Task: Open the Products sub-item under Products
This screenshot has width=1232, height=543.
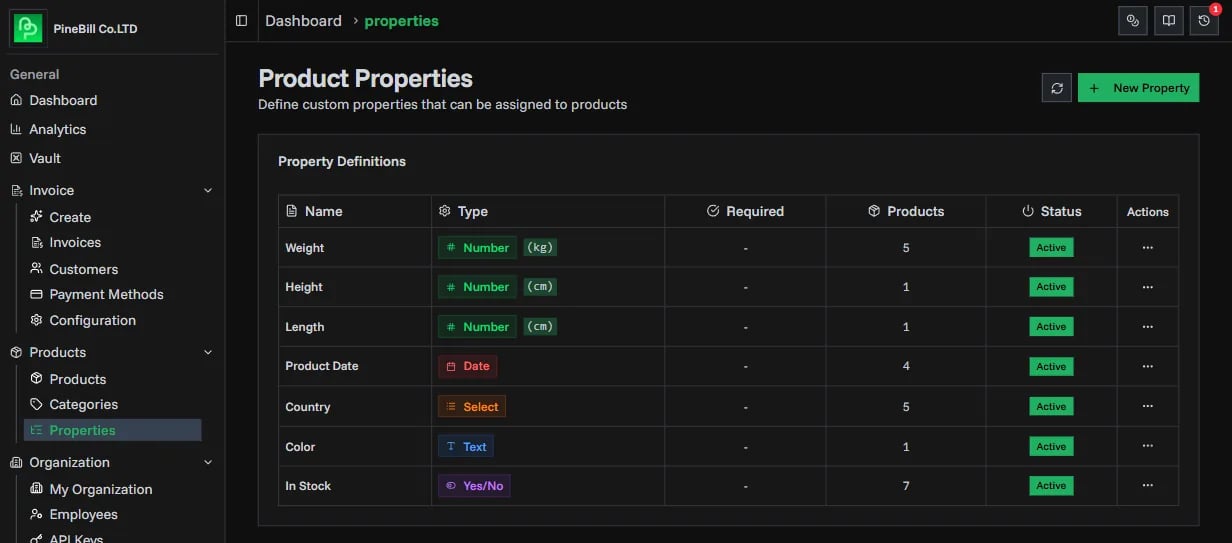Action: [x=77, y=379]
